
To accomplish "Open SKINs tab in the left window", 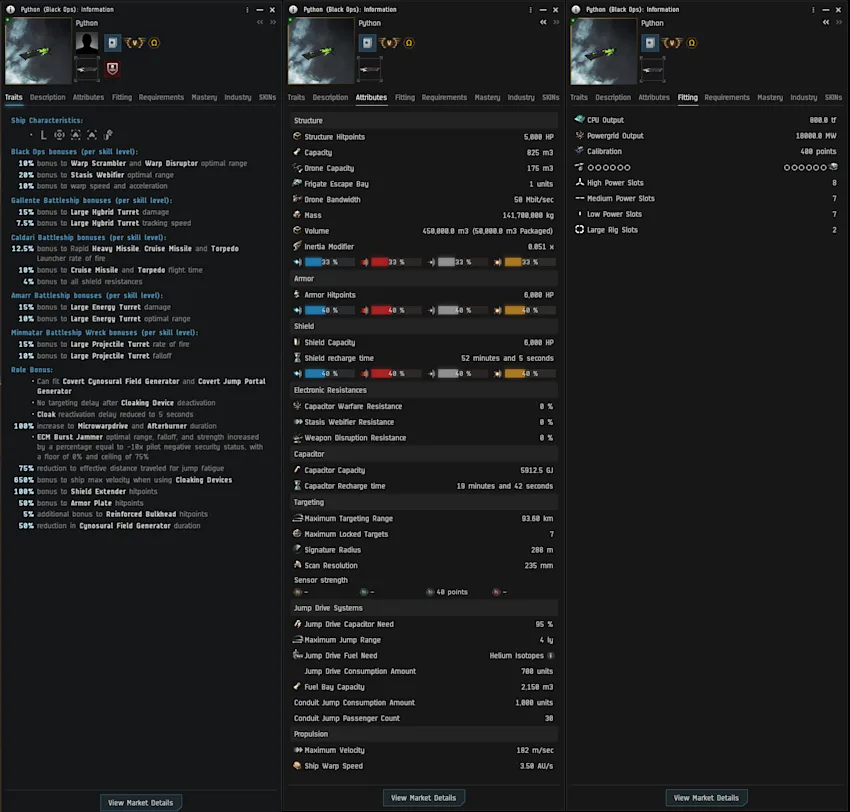I will click(x=267, y=98).
